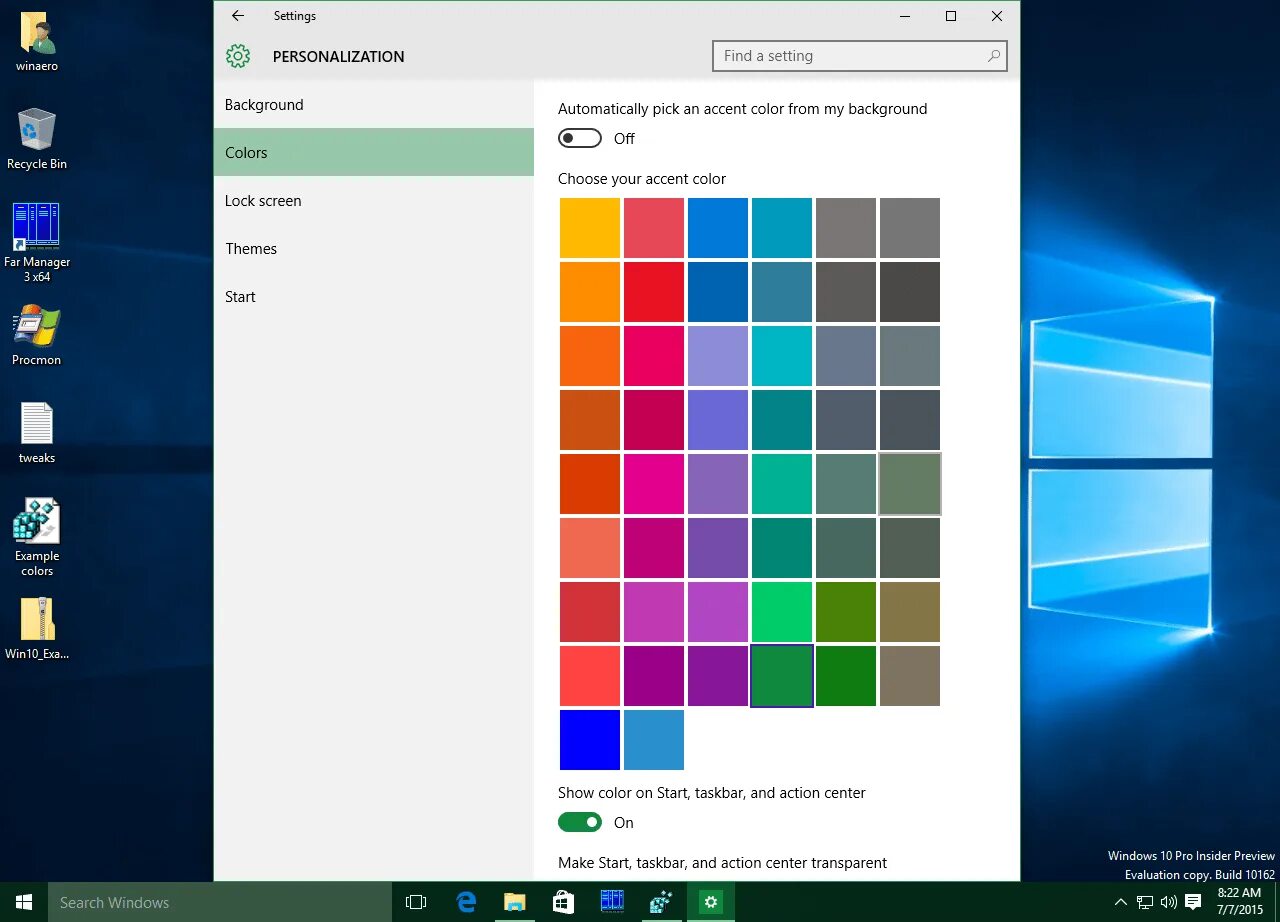The image size is (1280, 922).
Task: Toggle automatic accent color from background
Action: coord(580,138)
